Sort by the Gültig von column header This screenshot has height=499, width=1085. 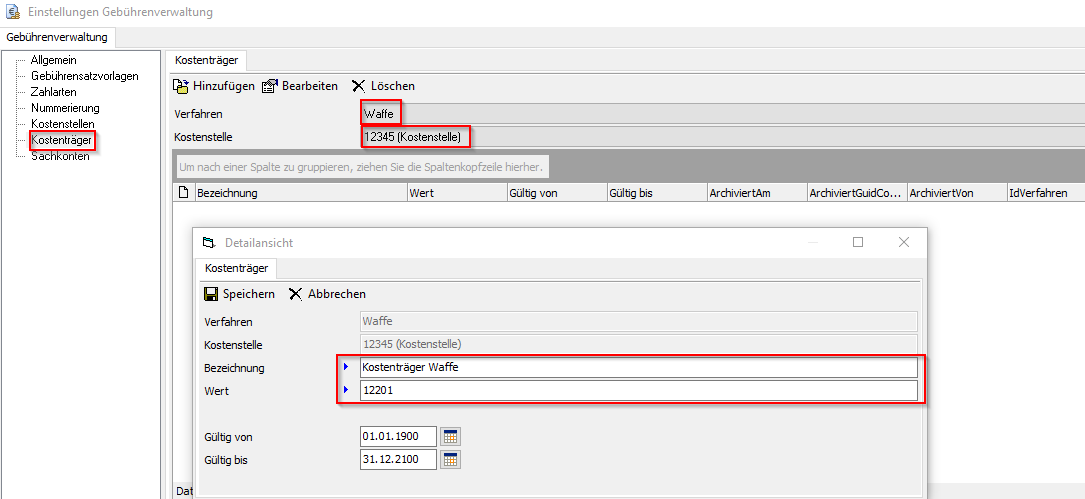coord(556,193)
